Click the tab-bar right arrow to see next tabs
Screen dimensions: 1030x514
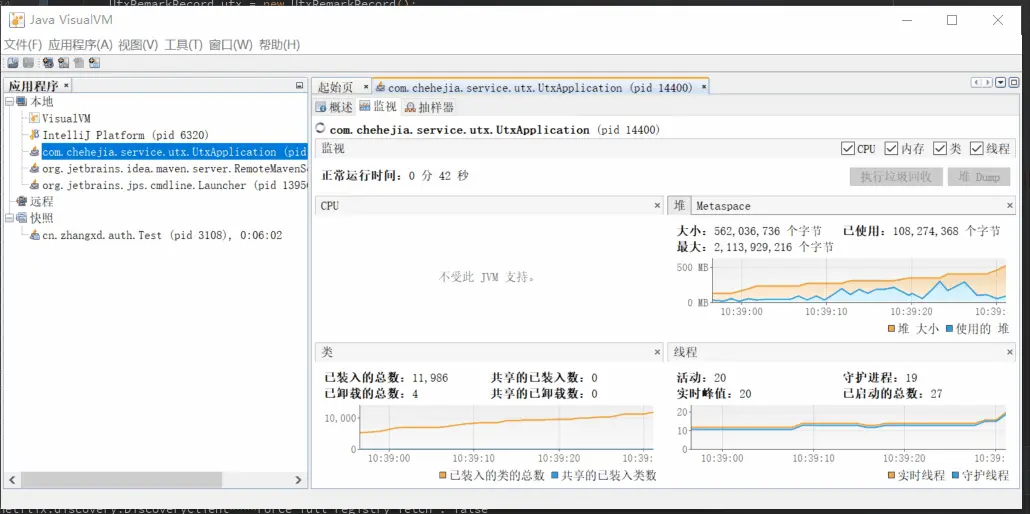987,82
